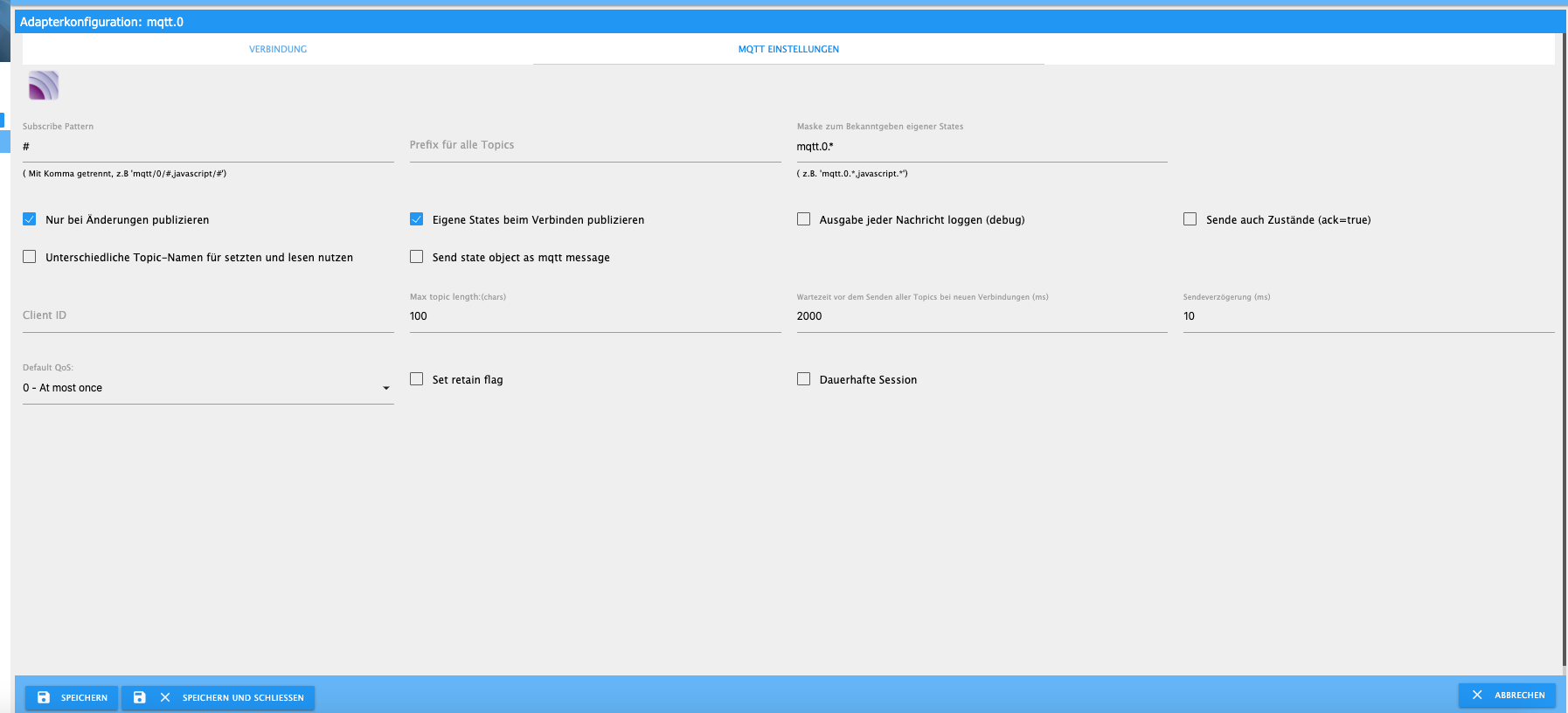Enable Unterschiedliche Topic-Namen checkbox
The width and height of the screenshot is (1568, 713).
click(x=30, y=257)
